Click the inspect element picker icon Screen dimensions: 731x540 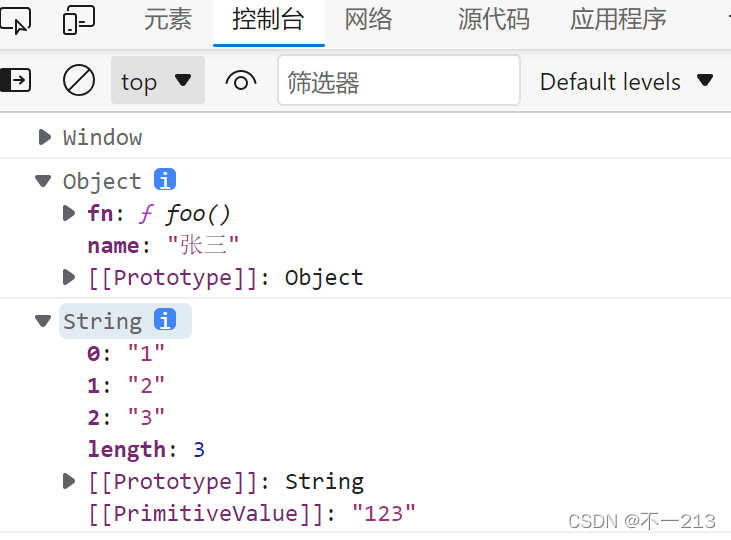pyautogui.click(x=17, y=19)
